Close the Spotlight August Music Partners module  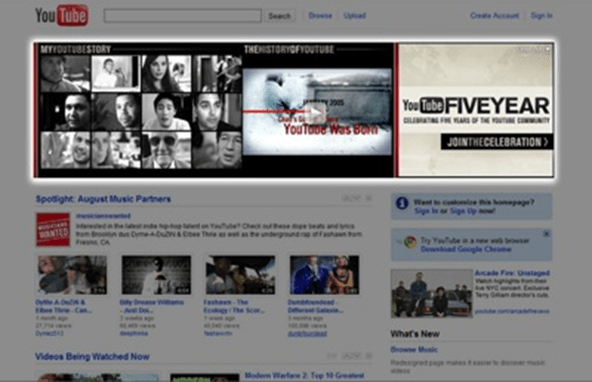tap(369, 198)
